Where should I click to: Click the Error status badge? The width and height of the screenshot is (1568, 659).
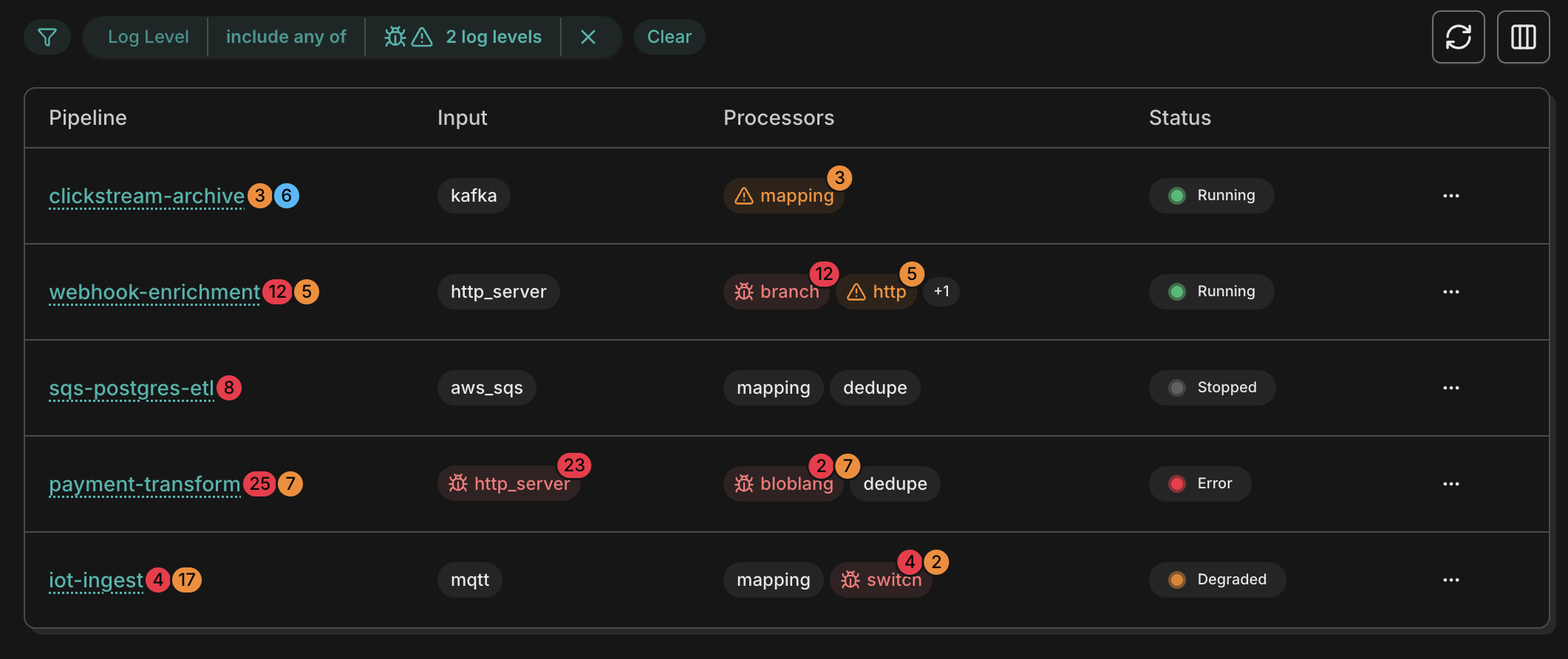pos(1200,484)
